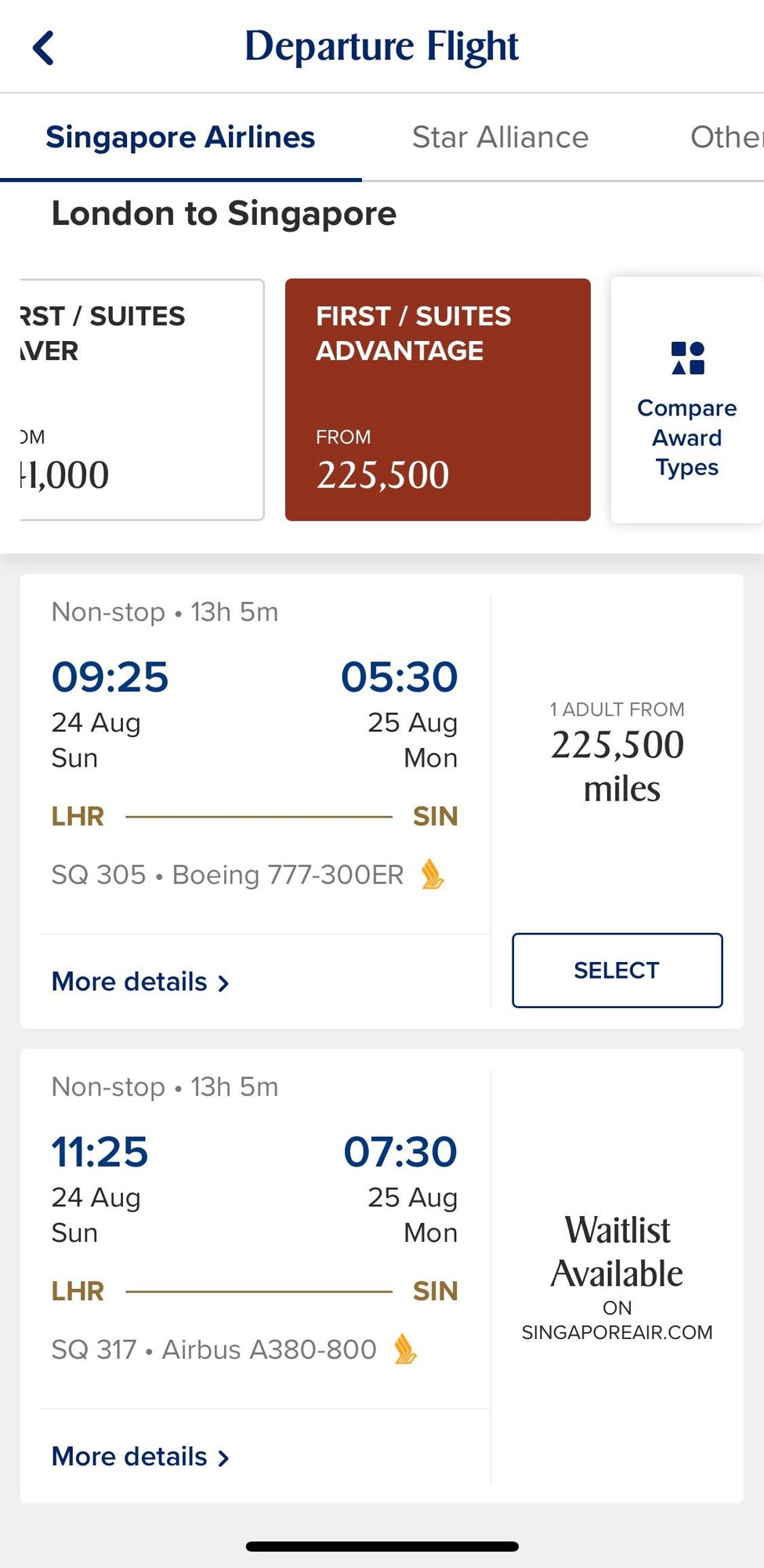Select the Singapore Airlines tab

(x=180, y=137)
